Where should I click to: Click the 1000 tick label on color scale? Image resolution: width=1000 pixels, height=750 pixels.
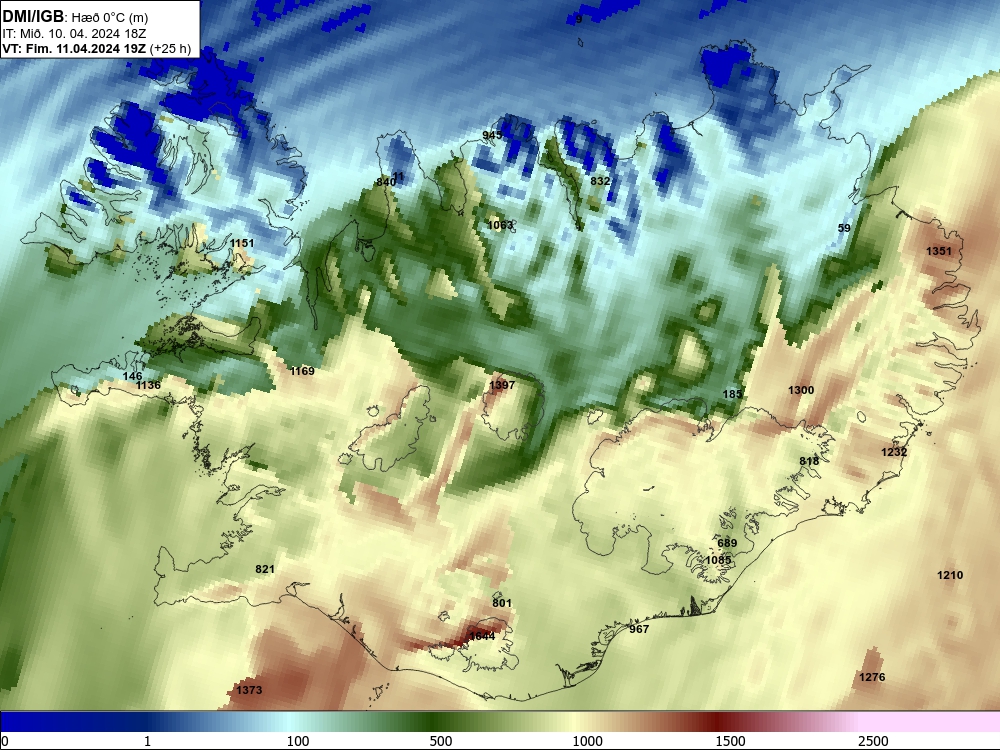(x=587, y=741)
